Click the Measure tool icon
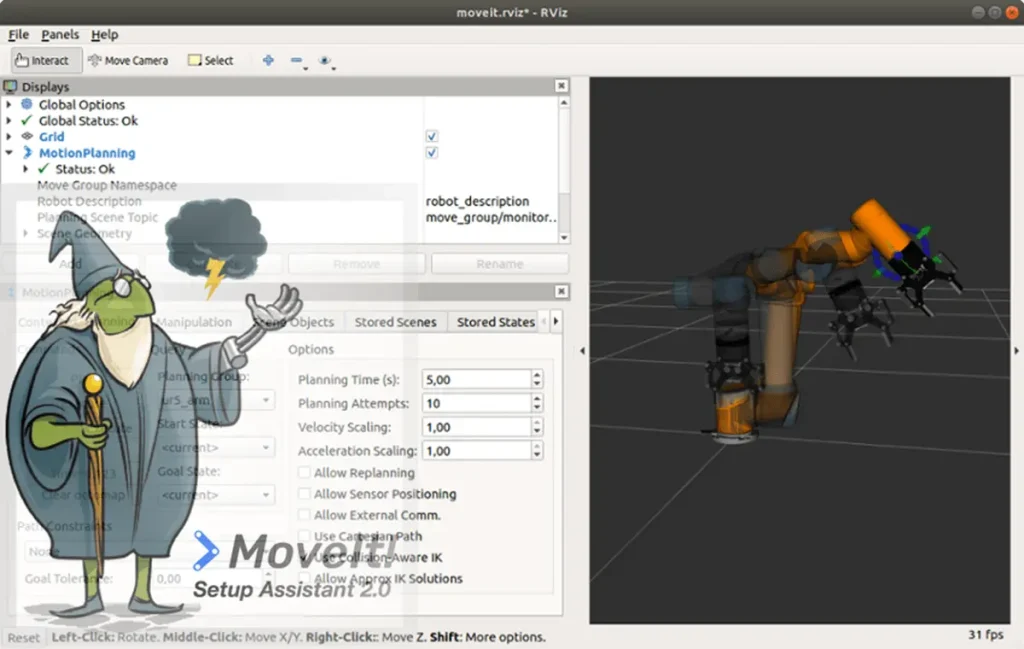 pyautogui.click(x=296, y=61)
